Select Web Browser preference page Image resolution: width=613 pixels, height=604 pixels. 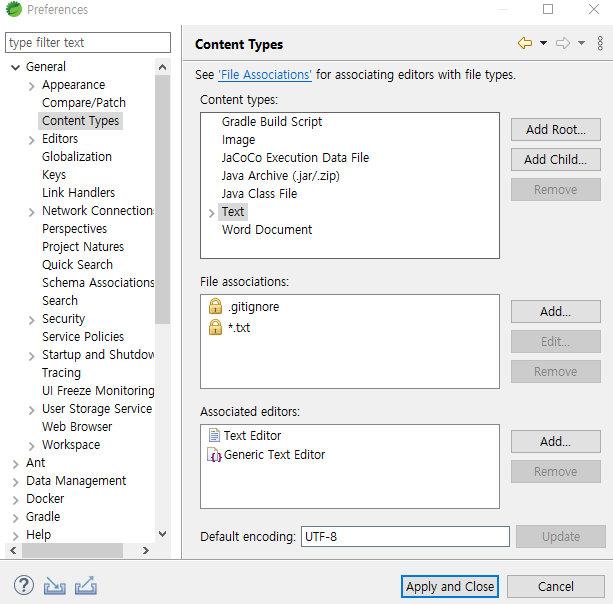(x=77, y=427)
